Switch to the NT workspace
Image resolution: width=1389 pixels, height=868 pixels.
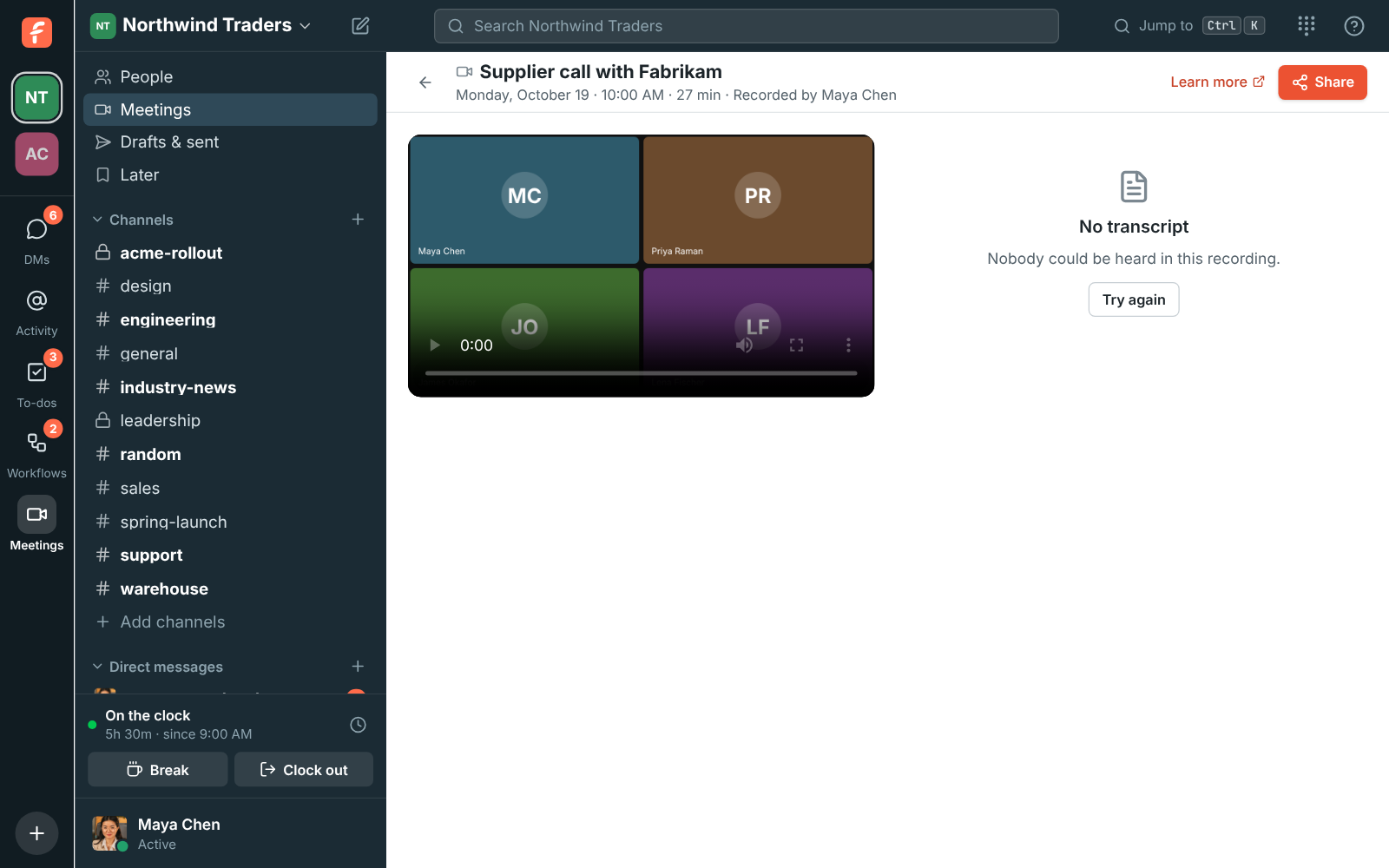(36, 97)
